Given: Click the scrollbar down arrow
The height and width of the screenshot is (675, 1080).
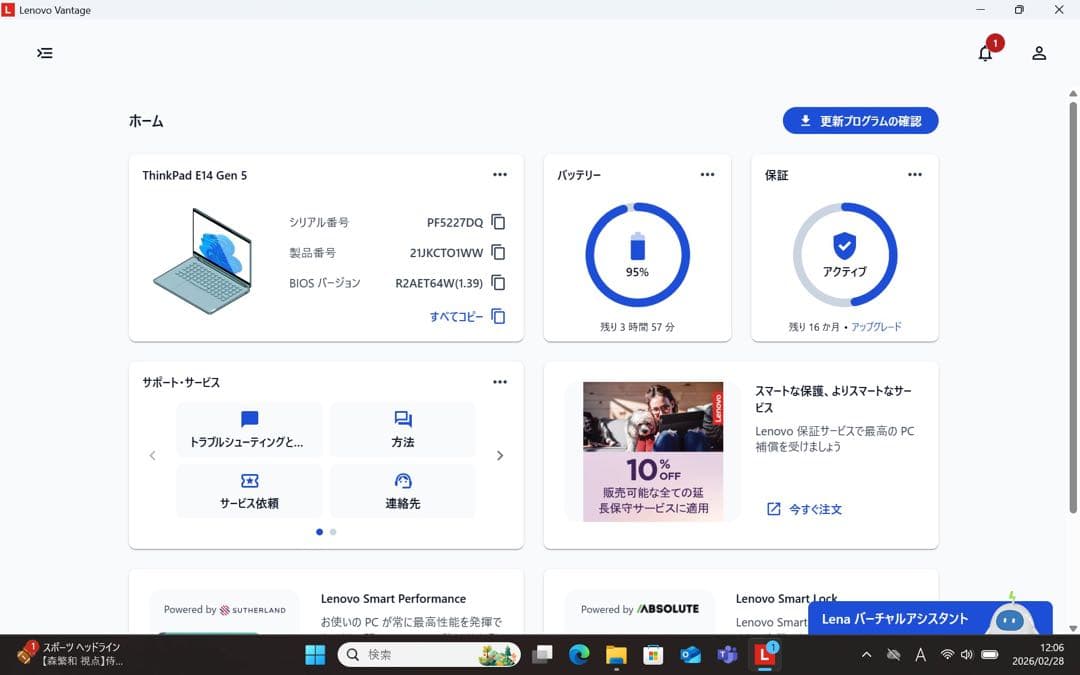Looking at the screenshot, I should (1073, 628).
